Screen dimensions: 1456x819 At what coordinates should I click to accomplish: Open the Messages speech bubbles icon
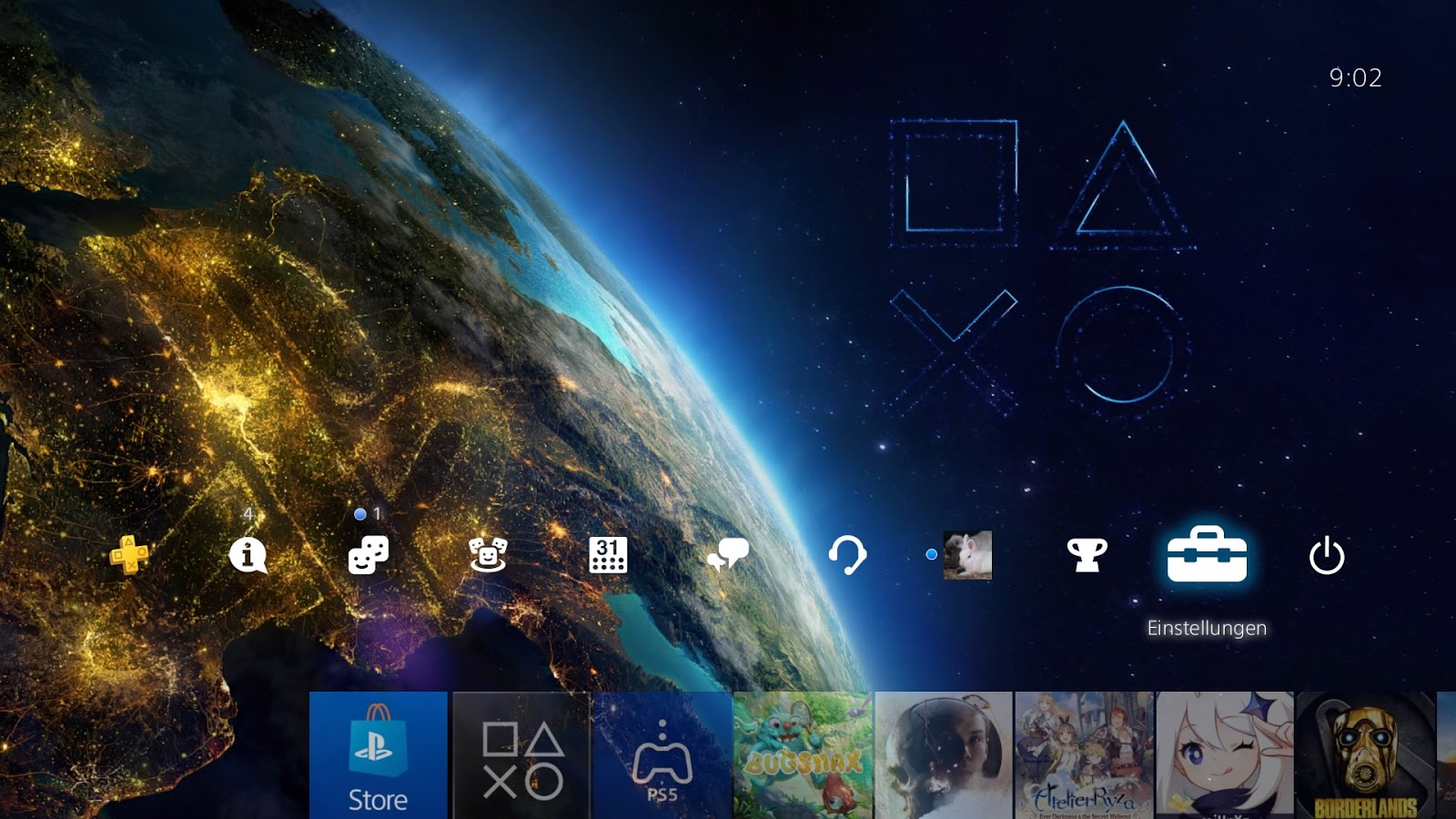pos(728,554)
